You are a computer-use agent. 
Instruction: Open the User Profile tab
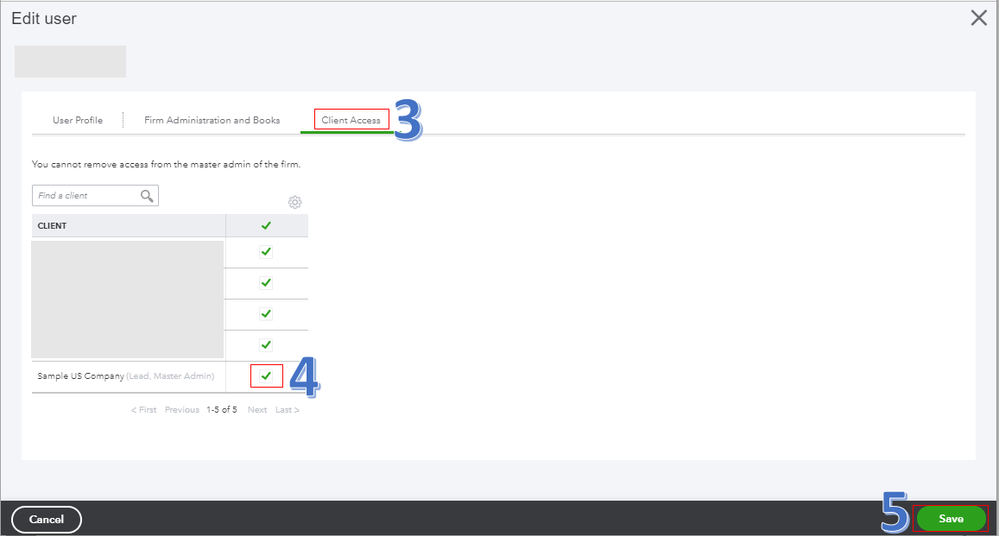[x=77, y=120]
